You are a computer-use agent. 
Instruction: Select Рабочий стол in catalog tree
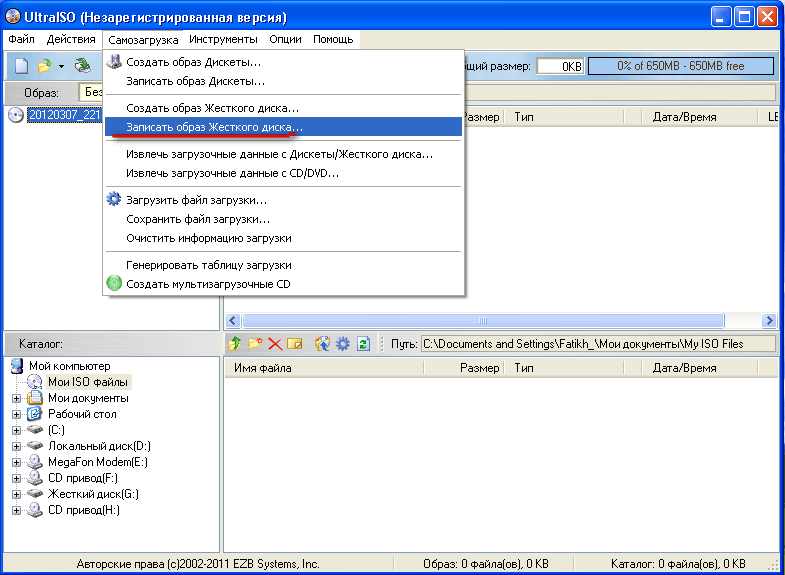point(82,414)
